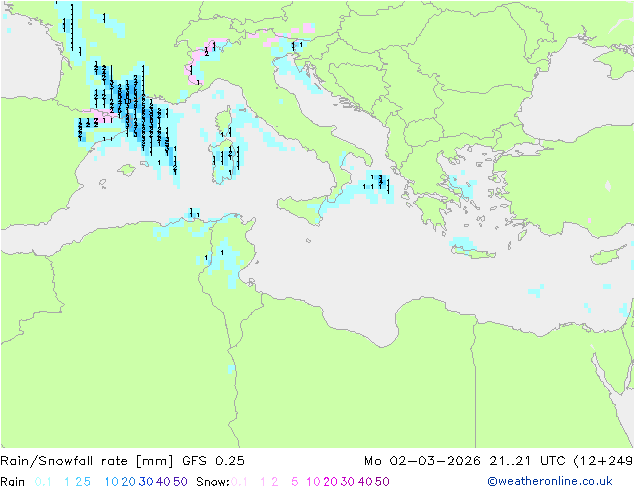
Task: Click the island of Mallorca on the map
Action: point(127,170)
